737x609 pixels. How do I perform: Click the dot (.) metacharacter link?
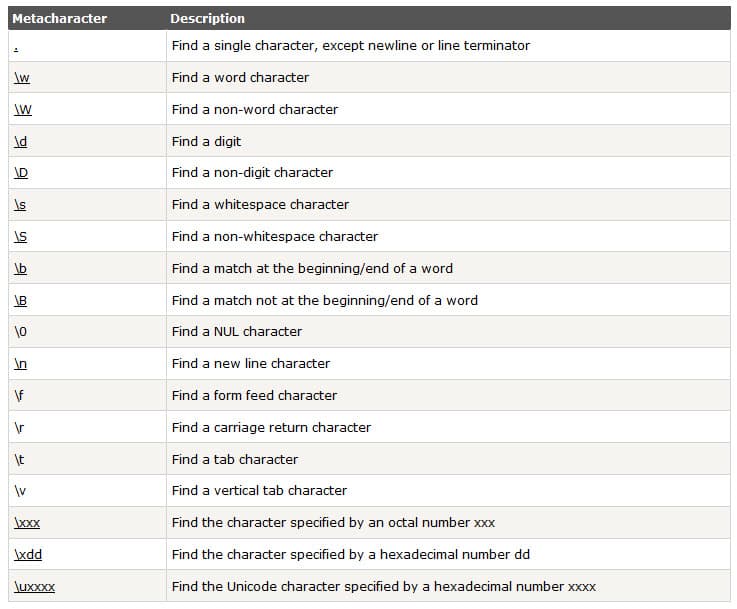coord(16,46)
